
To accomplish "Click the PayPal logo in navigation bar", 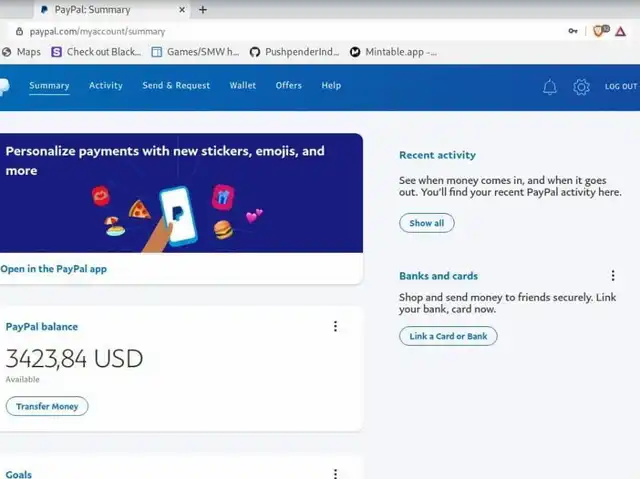I will tap(4, 86).
